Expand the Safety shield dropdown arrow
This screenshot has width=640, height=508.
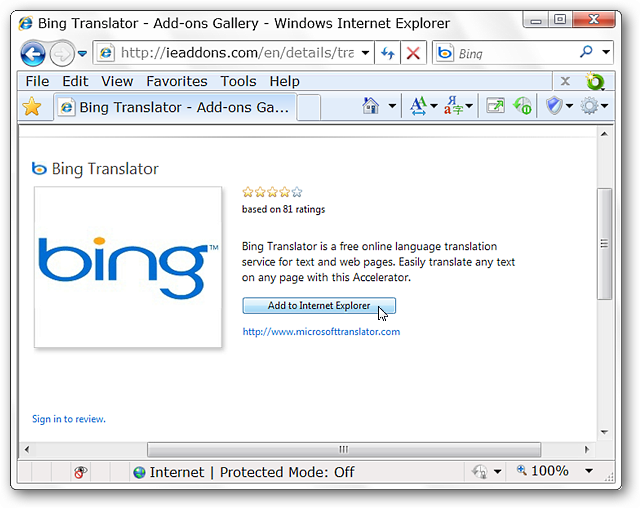pyautogui.click(x=569, y=106)
